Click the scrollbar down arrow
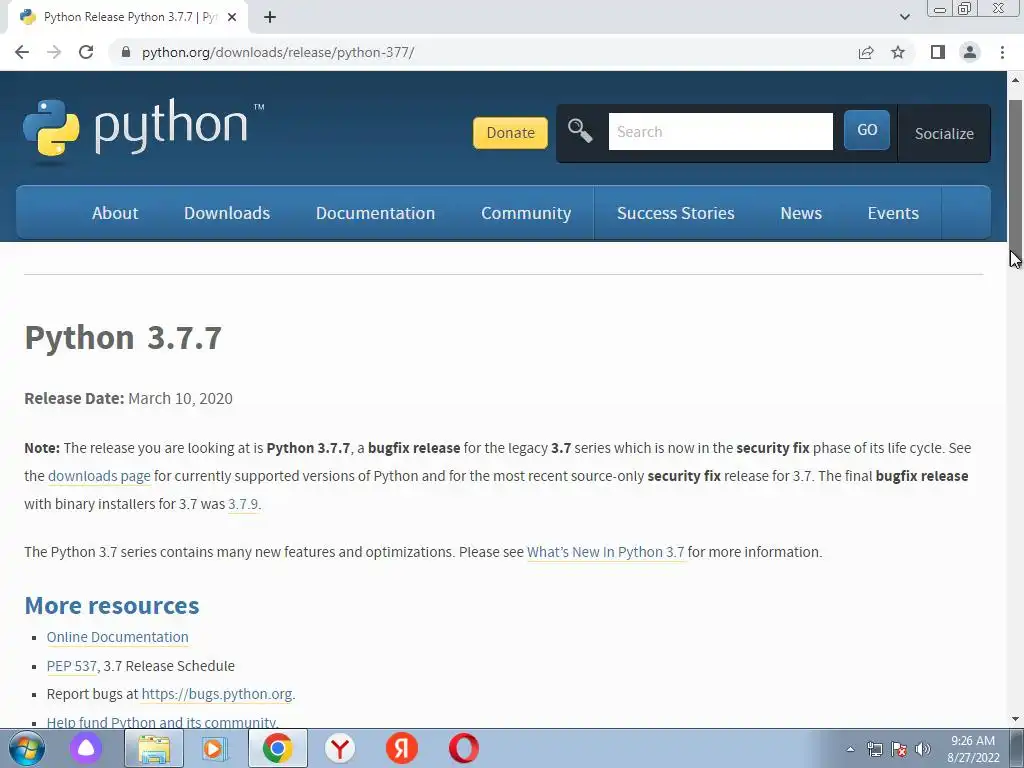The height and width of the screenshot is (768, 1024). [x=1015, y=719]
